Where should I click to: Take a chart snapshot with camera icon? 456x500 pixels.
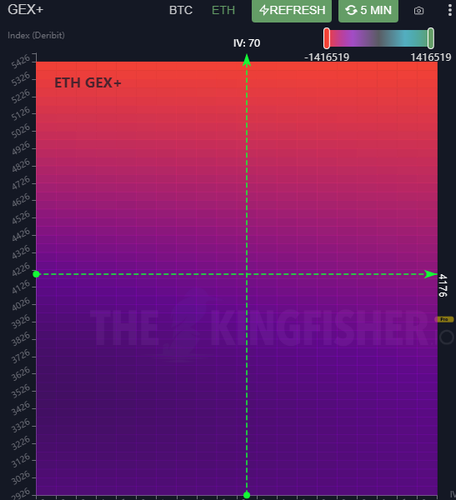pyautogui.click(x=419, y=11)
